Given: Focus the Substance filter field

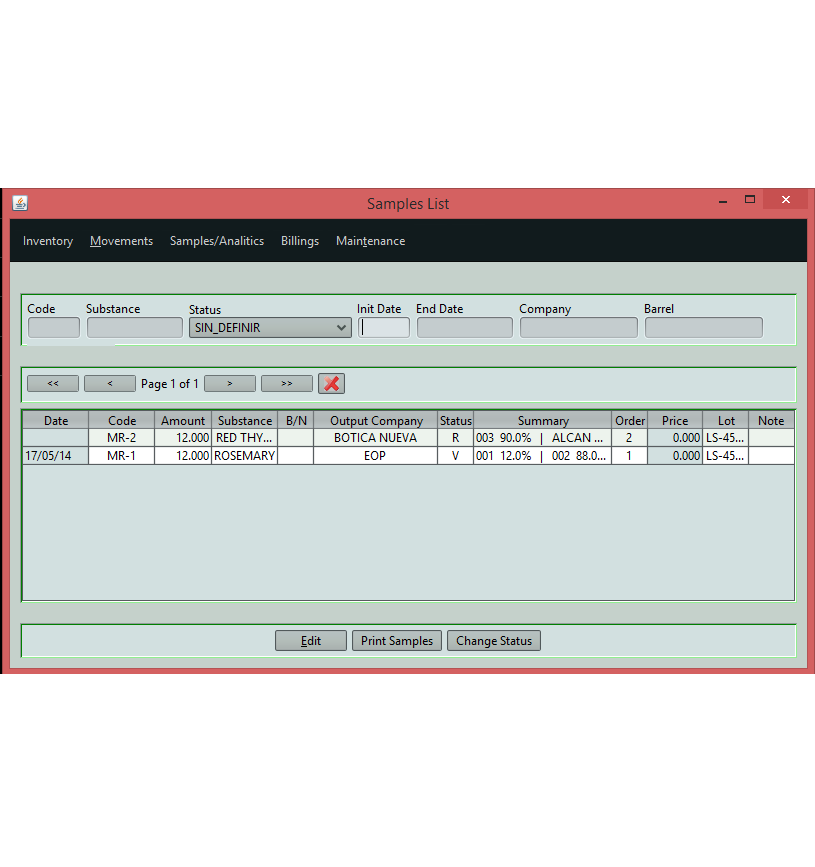Looking at the screenshot, I should coord(134,327).
